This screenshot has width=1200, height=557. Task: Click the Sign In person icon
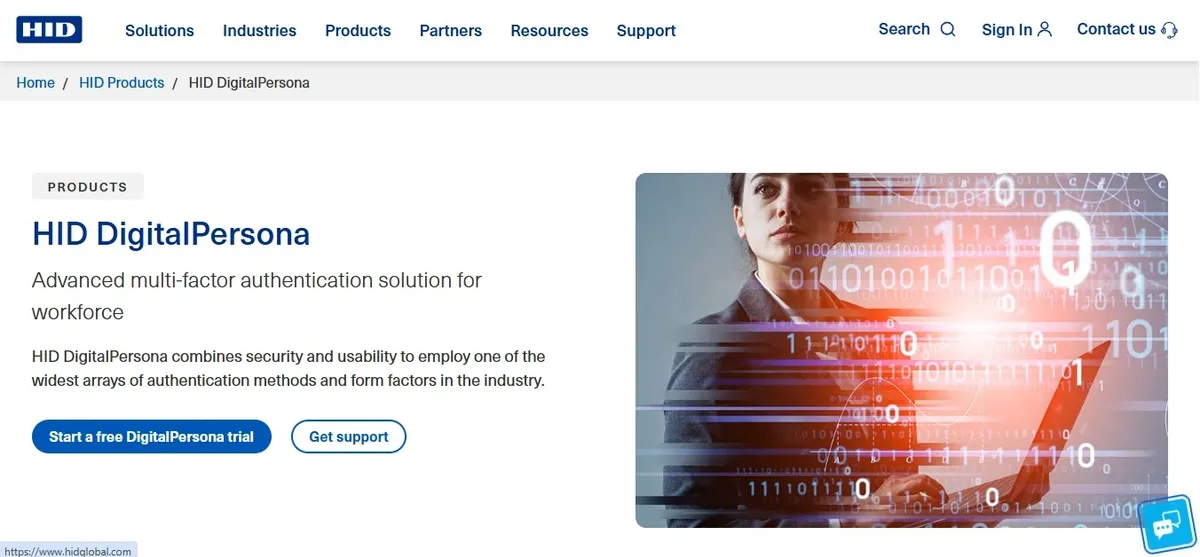pos(1045,30)
